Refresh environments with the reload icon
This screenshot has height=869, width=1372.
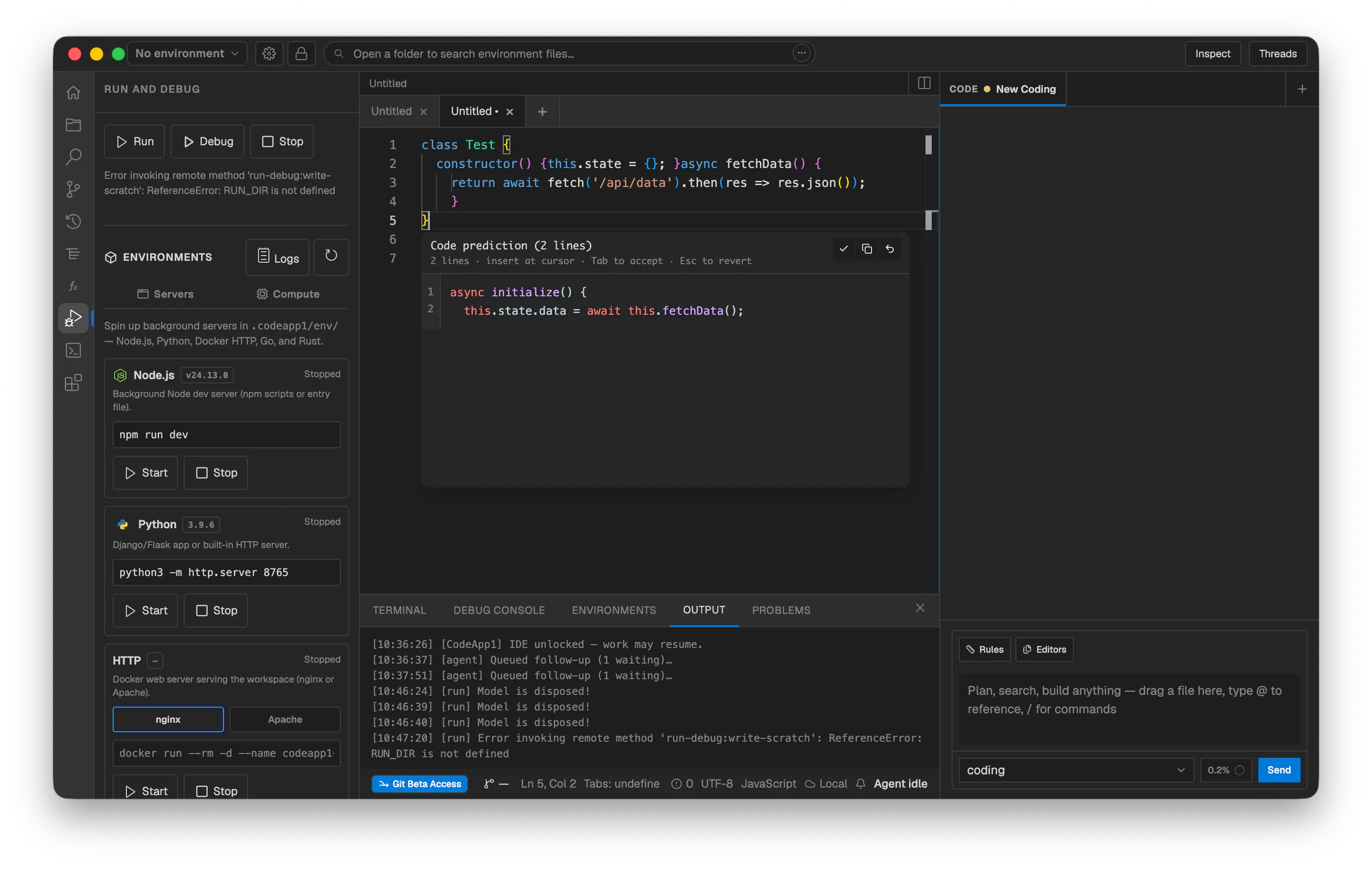point(331,257)
